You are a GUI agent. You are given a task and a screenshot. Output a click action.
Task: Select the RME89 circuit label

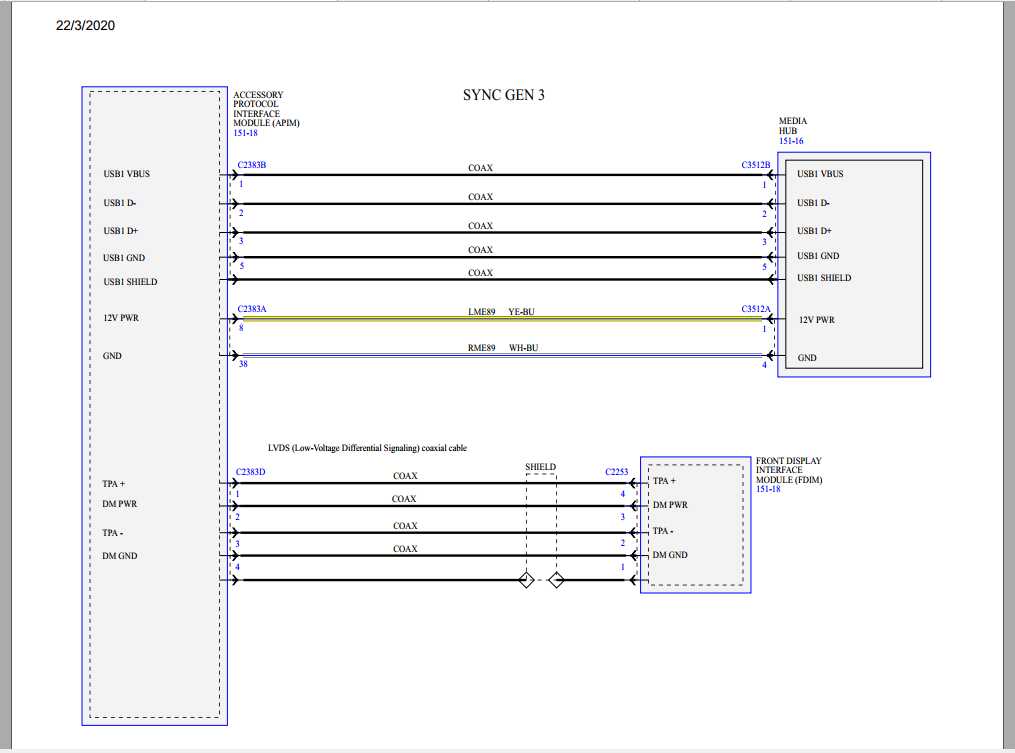(x=482, y=348)
